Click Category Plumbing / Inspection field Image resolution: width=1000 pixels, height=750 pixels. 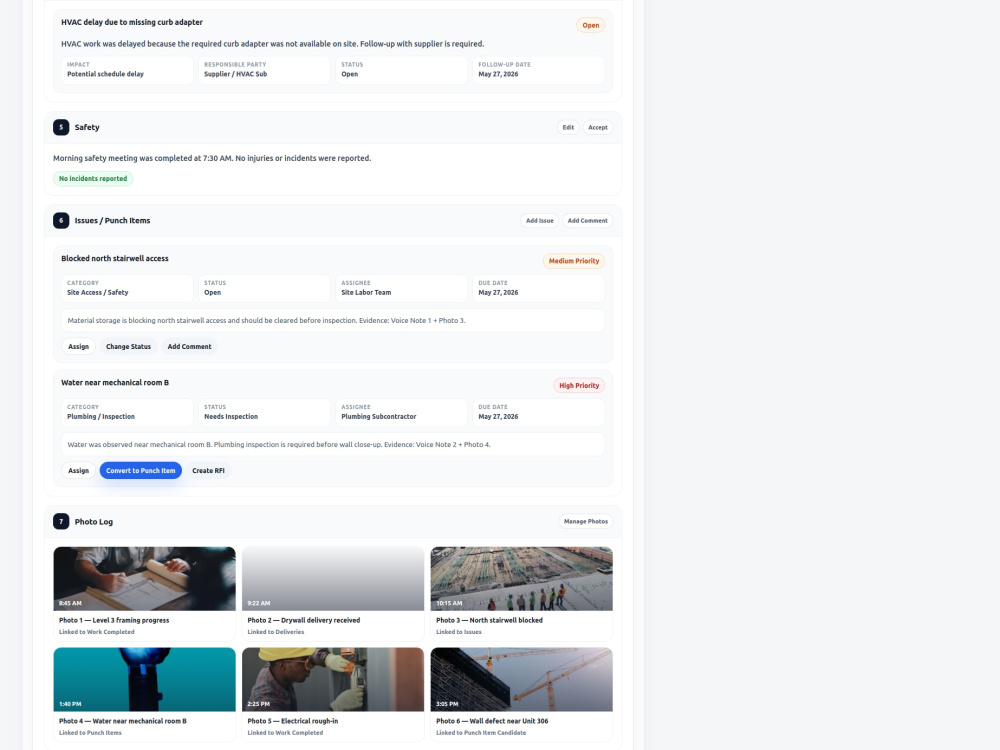point(128,413)
